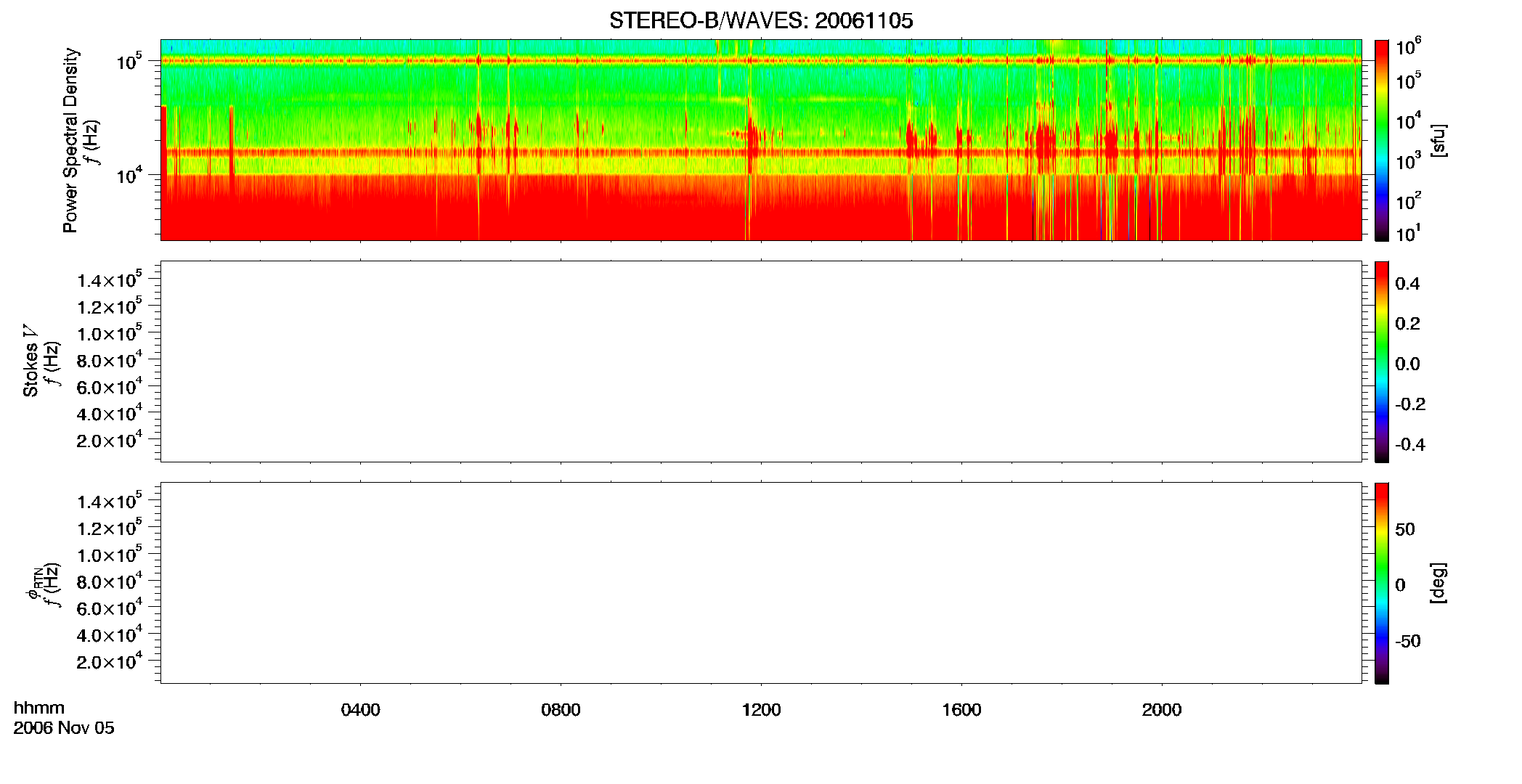This screenshot has height=784, width=1522.
Task: Click the hhmm time format label
Action: (x=39, y=709)
